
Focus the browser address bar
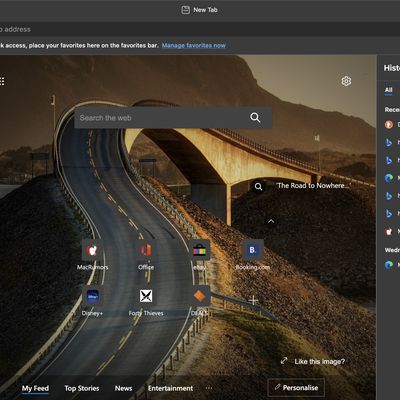(x=200, y=29)
